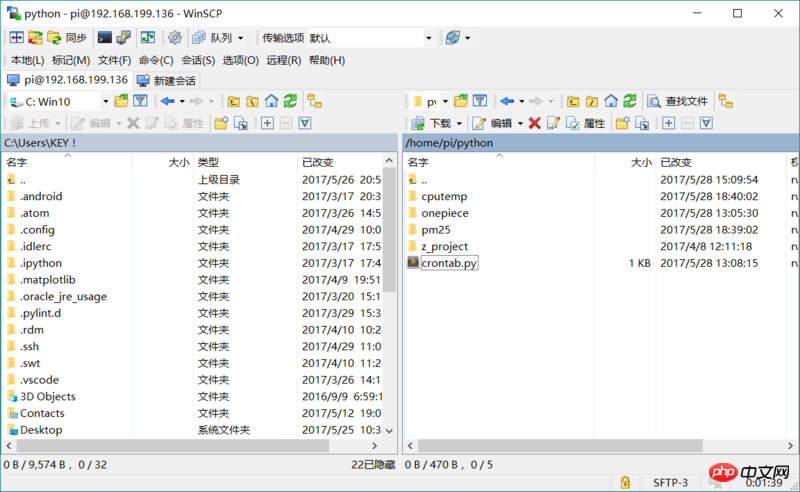Click the Queue (队列) toolbar button
Image resolution: width=800 pixels, height=492 pixels.
coord(212,38)
